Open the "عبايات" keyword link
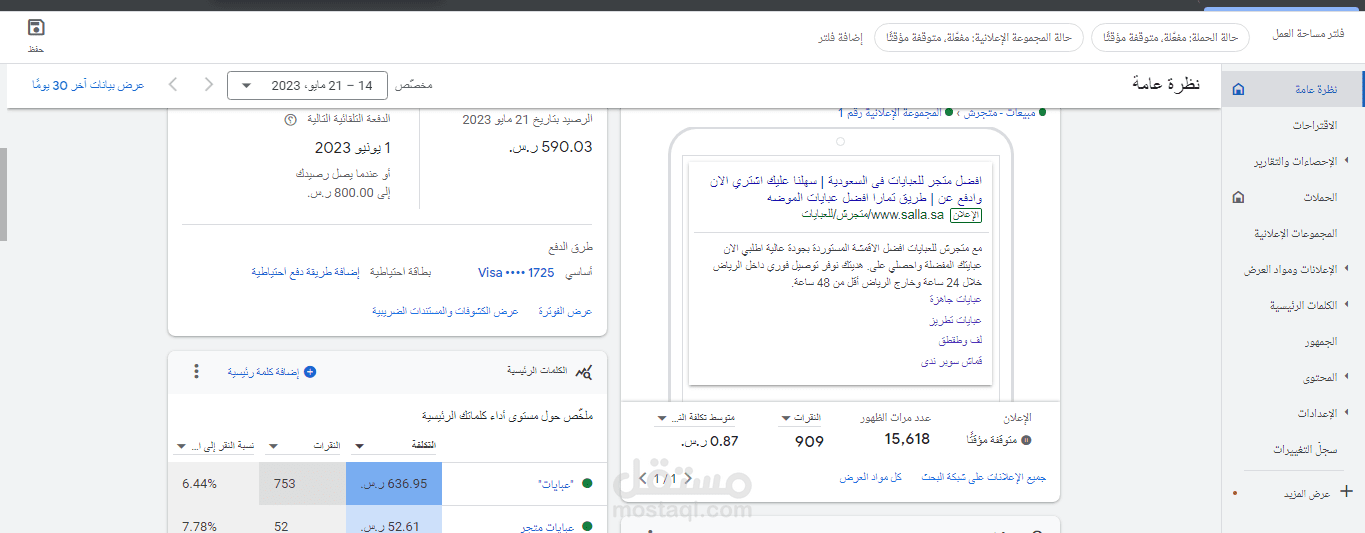The width and height of the screenshot is (1365, 533). pyautogui.click(x=558, y=484)
